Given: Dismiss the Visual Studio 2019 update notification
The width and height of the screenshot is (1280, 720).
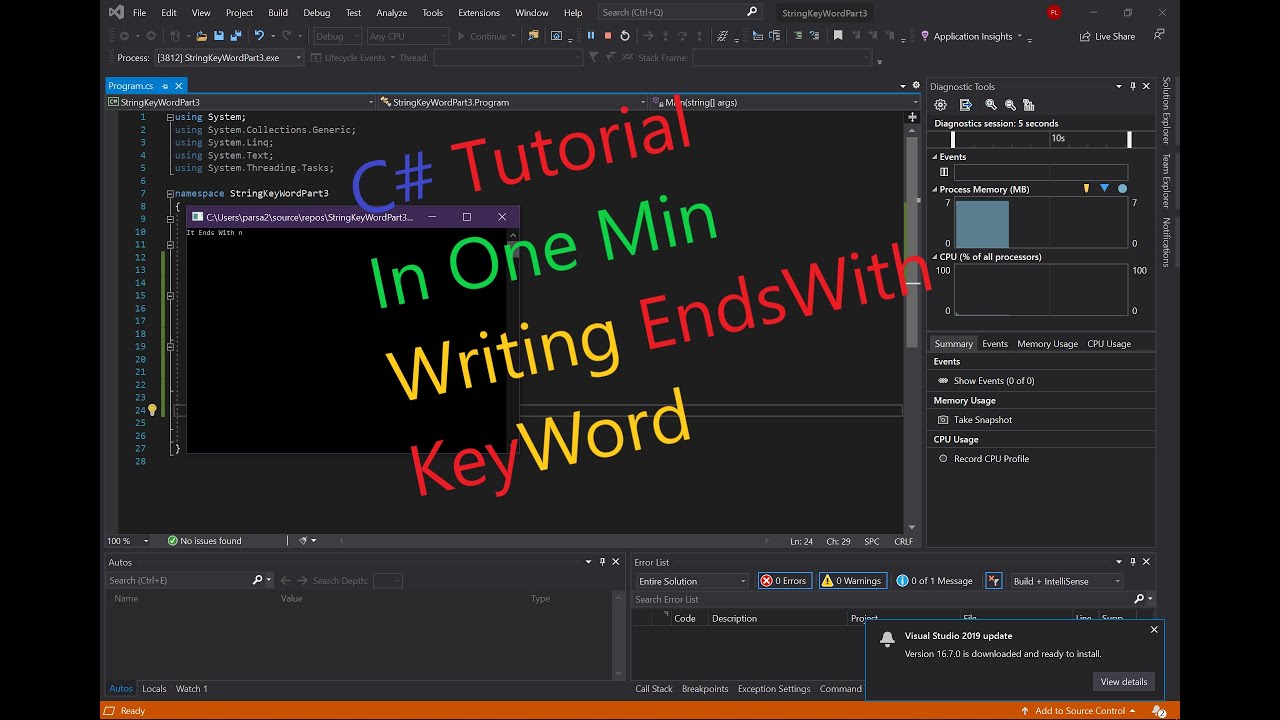Looking at the screenshot, I should [1154, 630].
